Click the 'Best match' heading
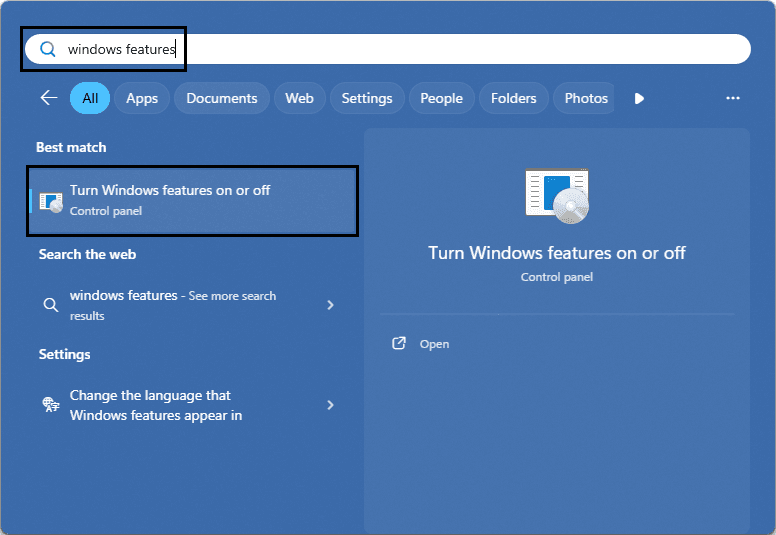The image size is (776, 535). (71, 147)
